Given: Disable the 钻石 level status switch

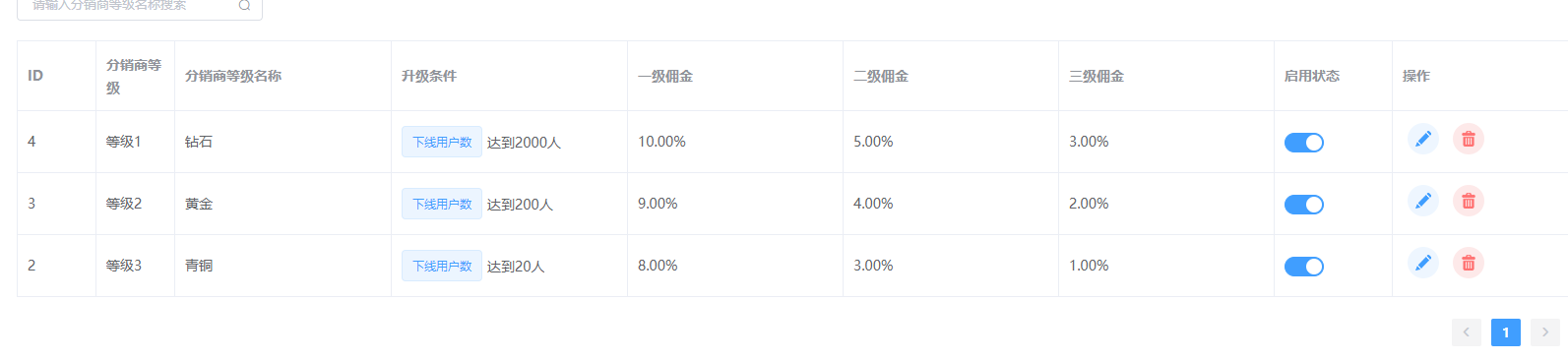Looking at the screenshot, I should click(1304, 143).
